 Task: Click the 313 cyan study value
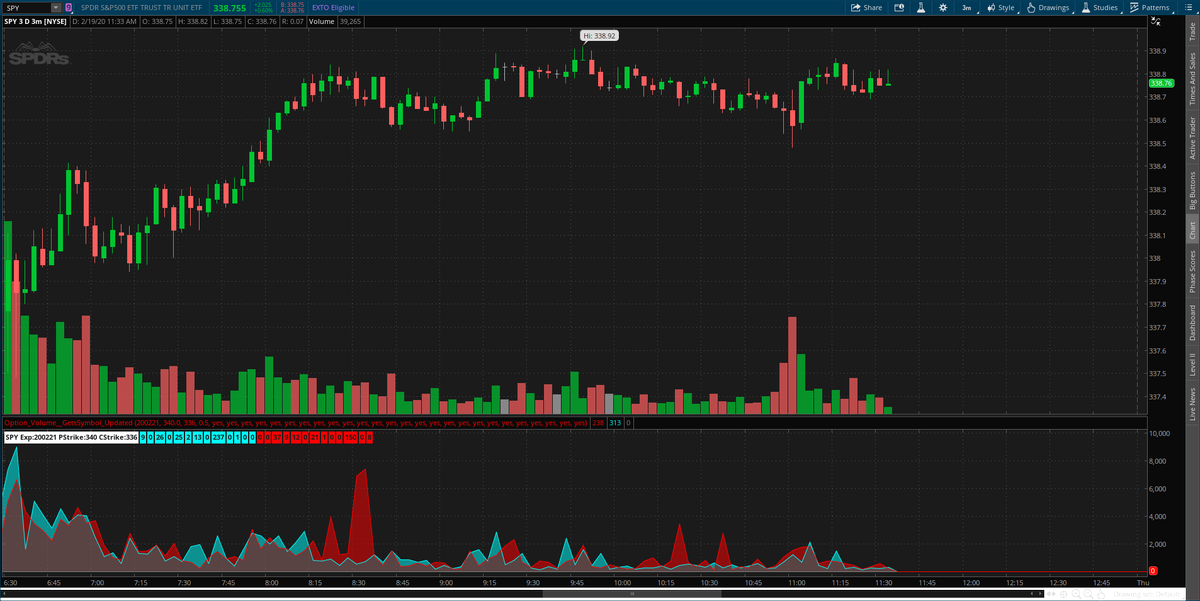(615, 422)
